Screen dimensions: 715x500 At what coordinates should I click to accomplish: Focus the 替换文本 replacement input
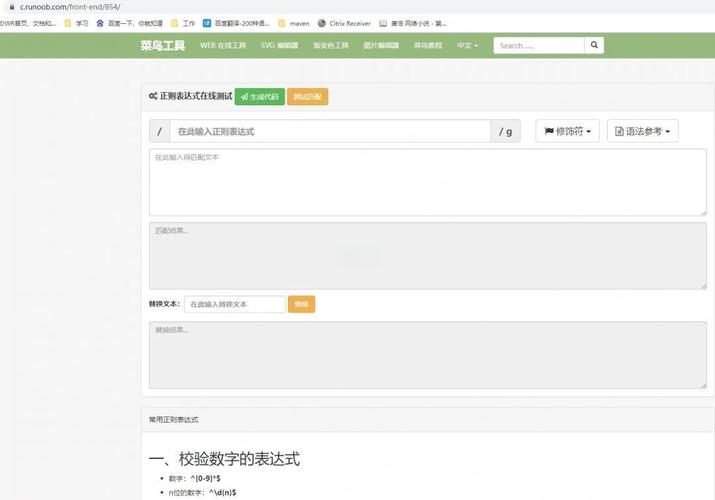point(235,304)
